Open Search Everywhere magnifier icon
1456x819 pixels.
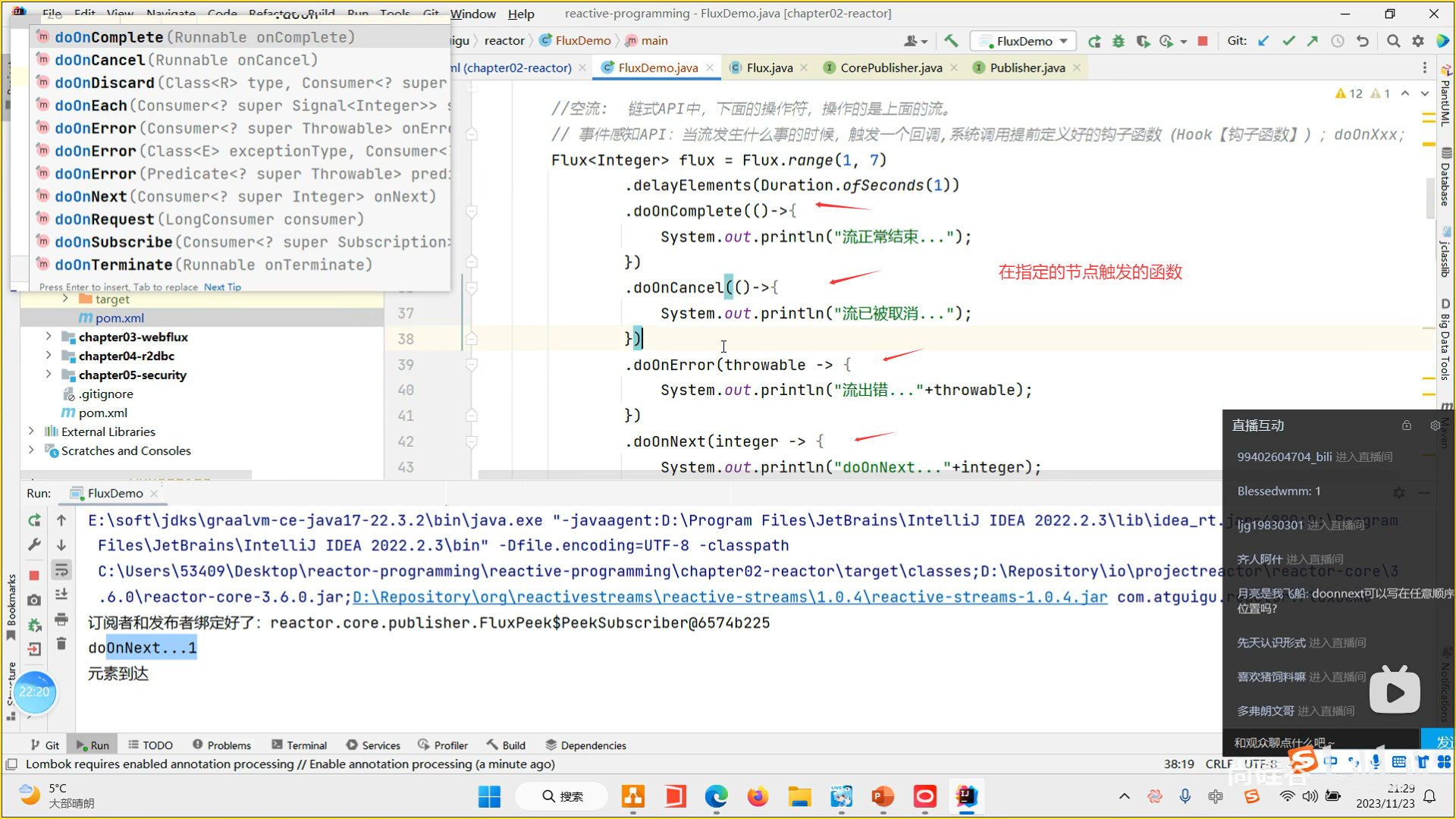click(x=1393, y=41)
